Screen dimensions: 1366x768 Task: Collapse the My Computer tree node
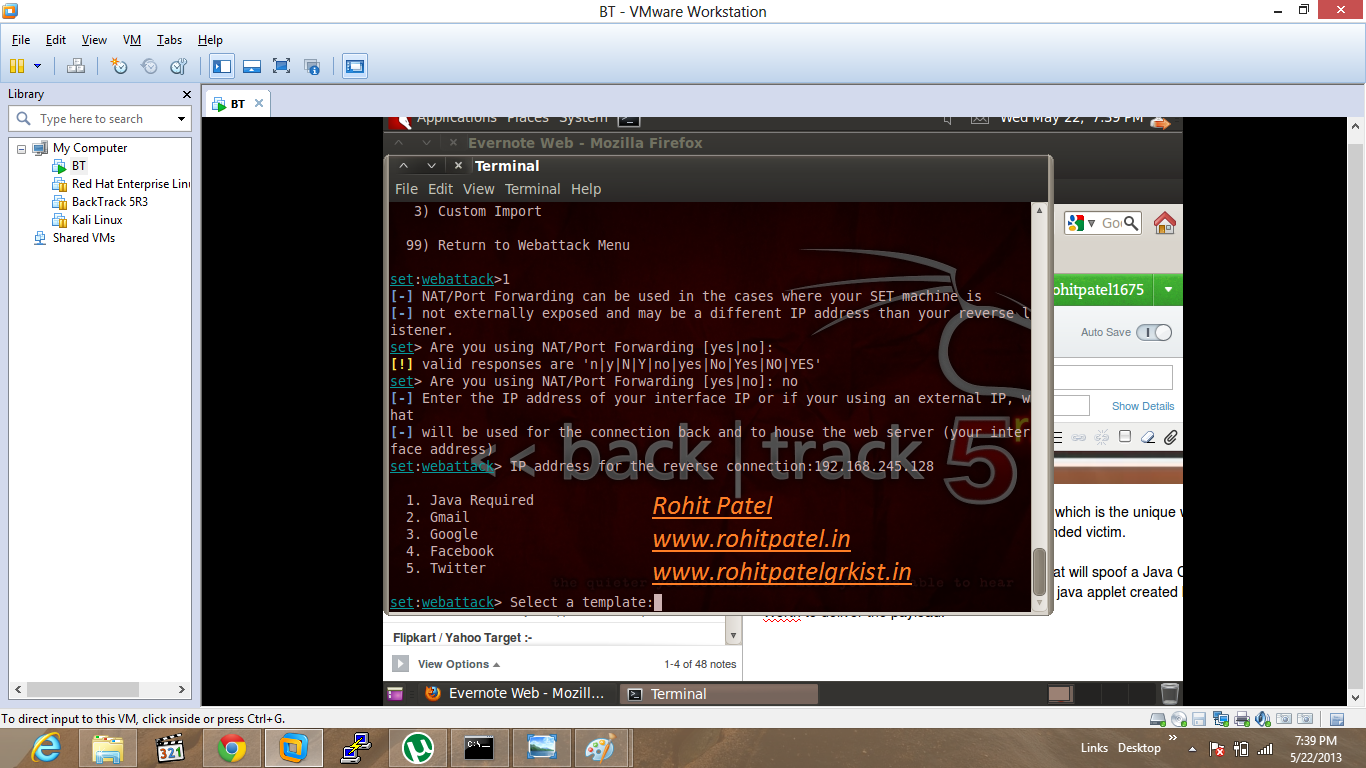[x=23, y=148]
